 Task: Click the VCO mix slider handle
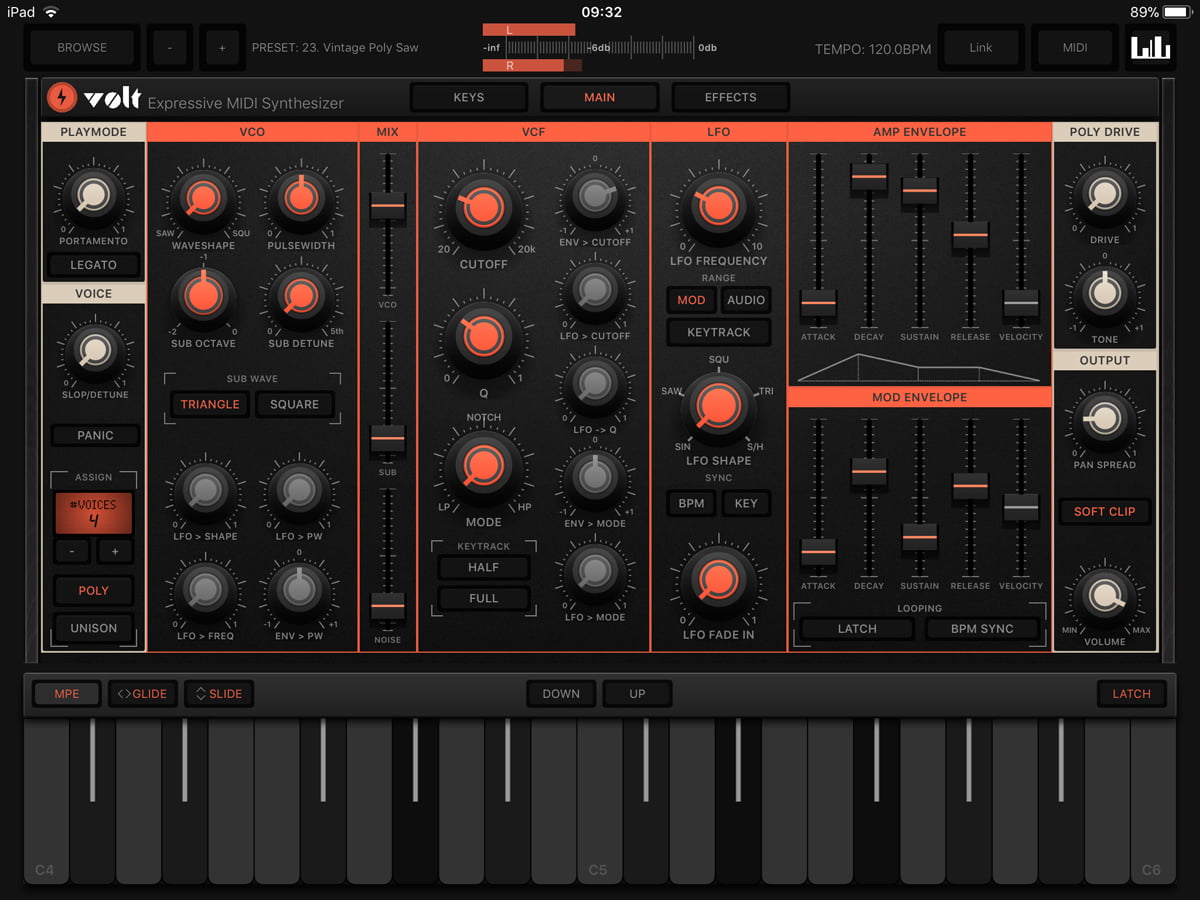click(387, 206)
